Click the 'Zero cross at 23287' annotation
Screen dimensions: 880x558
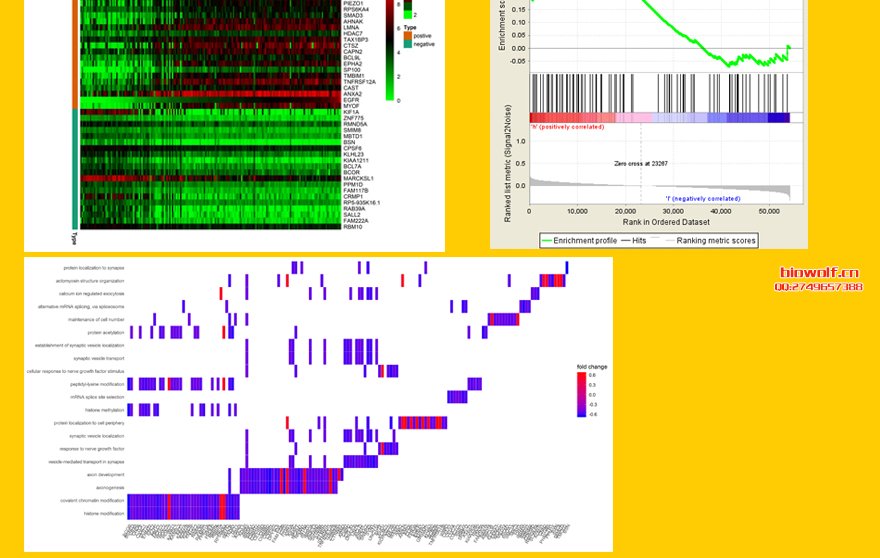[641, 164]
